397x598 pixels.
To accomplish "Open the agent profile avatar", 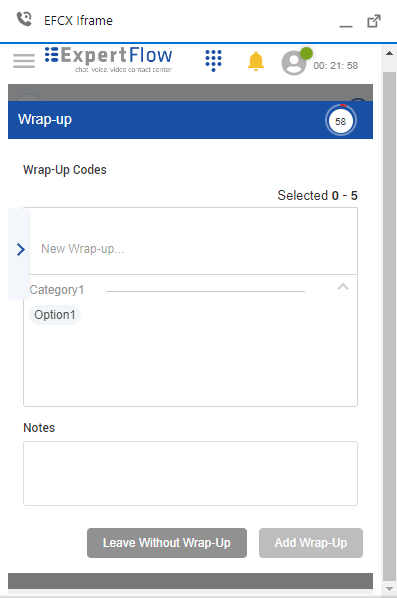I will coord(294,63).
